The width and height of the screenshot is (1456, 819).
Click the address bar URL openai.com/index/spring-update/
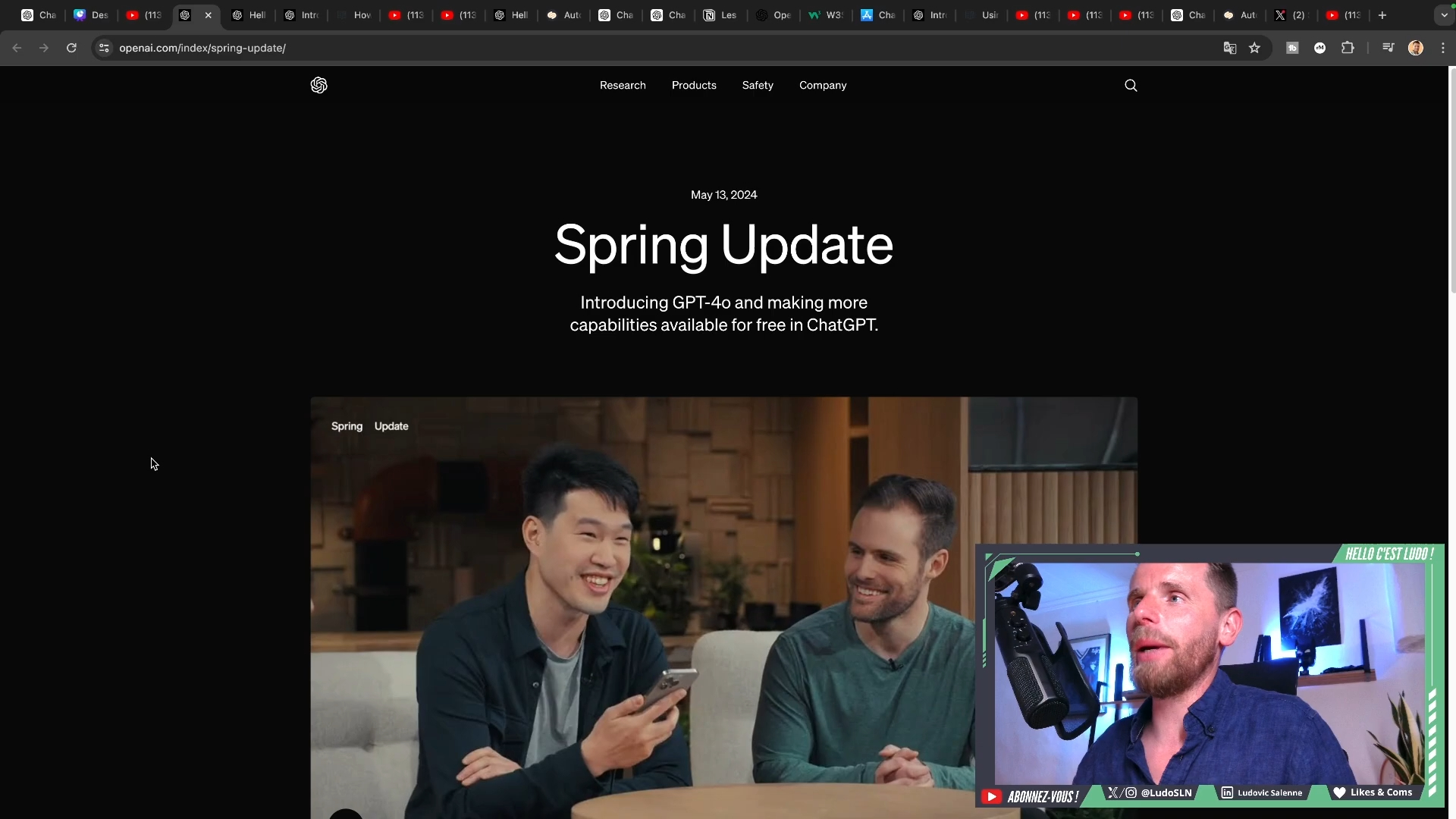coord(202,48)
